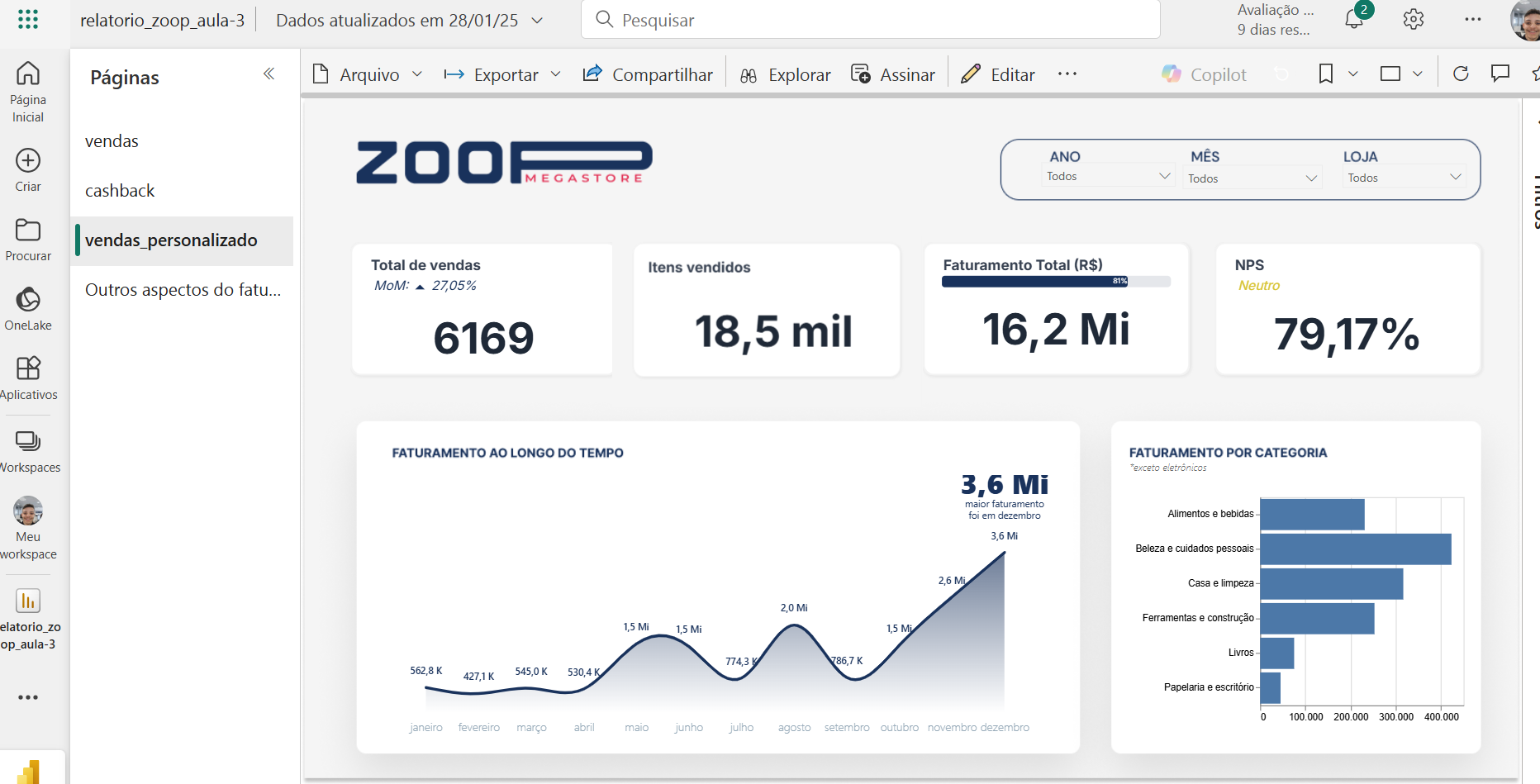Click the Total de vendas 6169 card

(x=482, y=309)
